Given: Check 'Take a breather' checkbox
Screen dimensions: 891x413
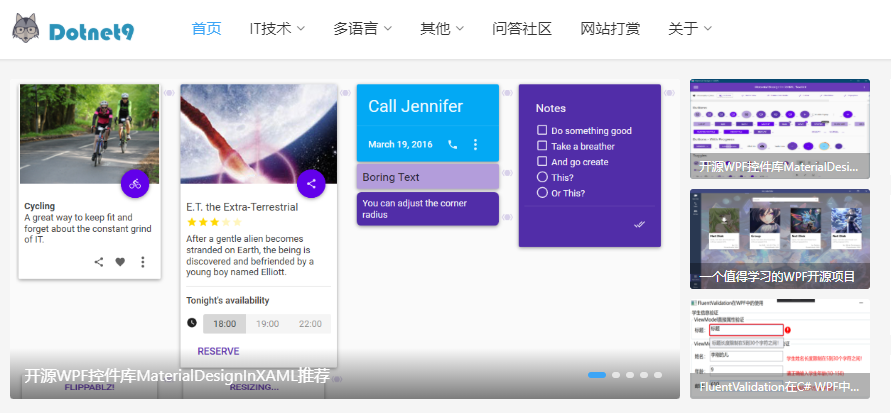Looking at the screenshot, I should 542,145.
